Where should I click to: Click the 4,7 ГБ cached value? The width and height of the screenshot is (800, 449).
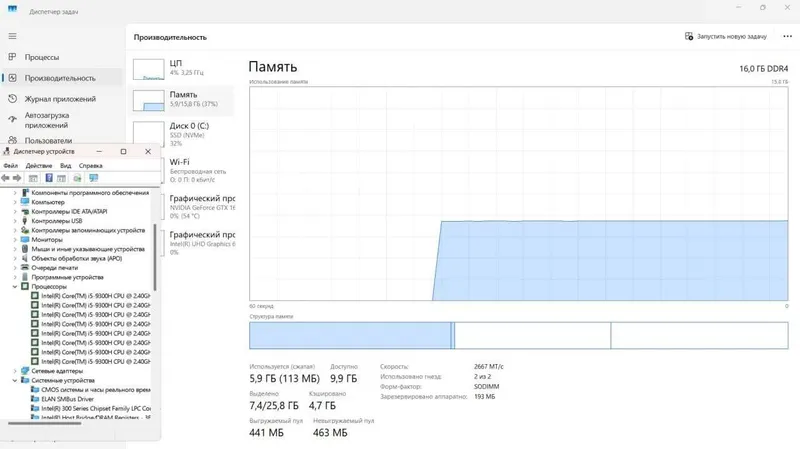pos(322,406)
